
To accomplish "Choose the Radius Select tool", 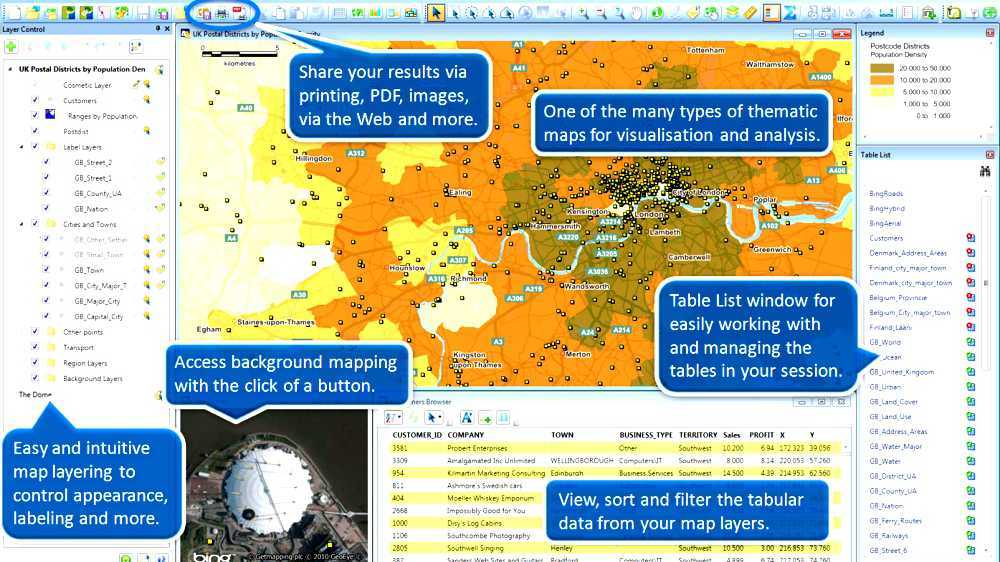I will (x=472, y=12).
